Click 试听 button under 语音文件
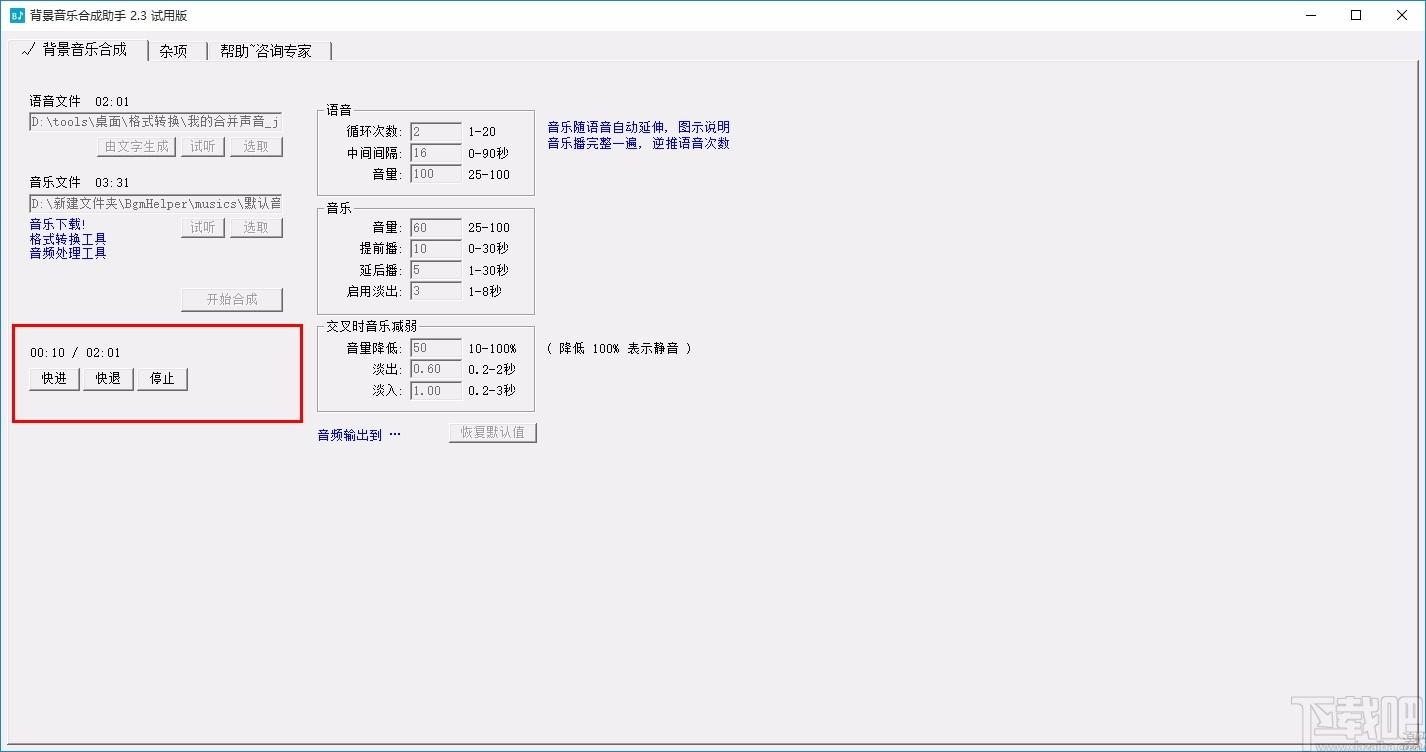The width and height of the screenshot is (1426, 752). pyautogui.click(x=203, y=146)
